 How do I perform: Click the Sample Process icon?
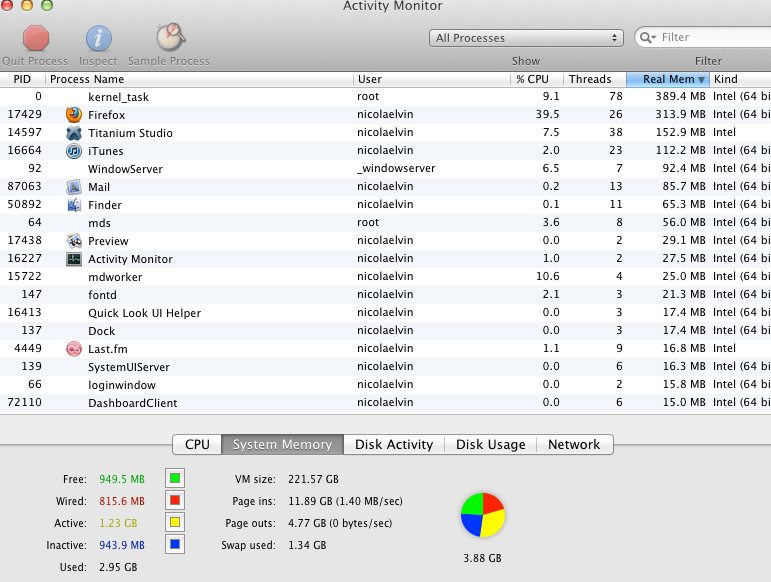point(170,36)
